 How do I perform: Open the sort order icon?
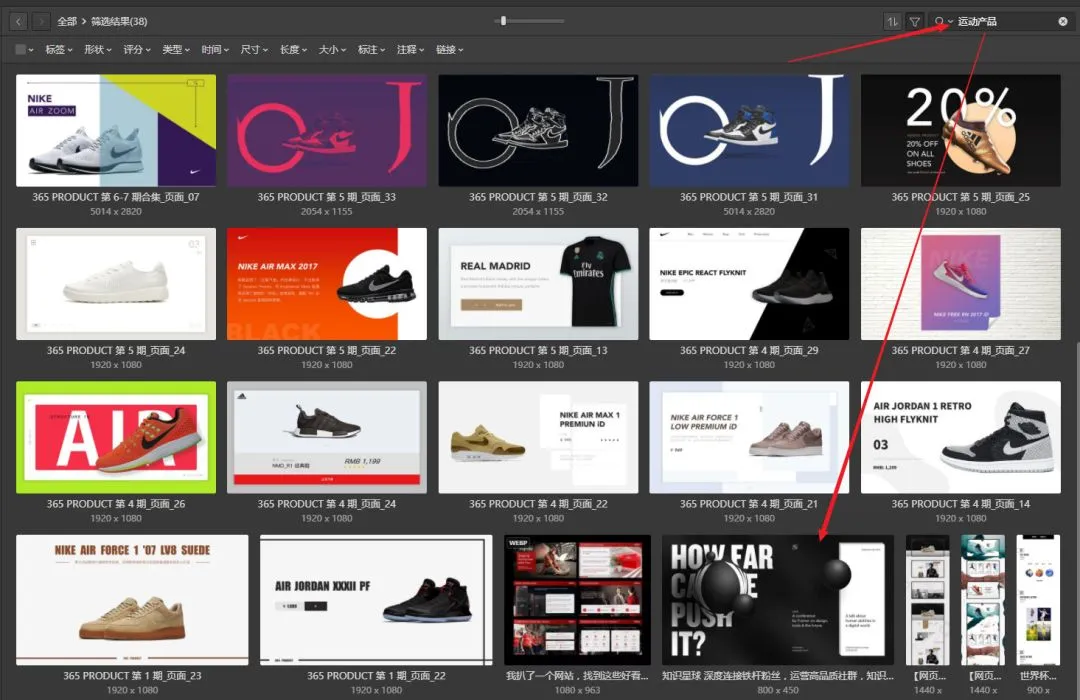[x=893, y=21]
